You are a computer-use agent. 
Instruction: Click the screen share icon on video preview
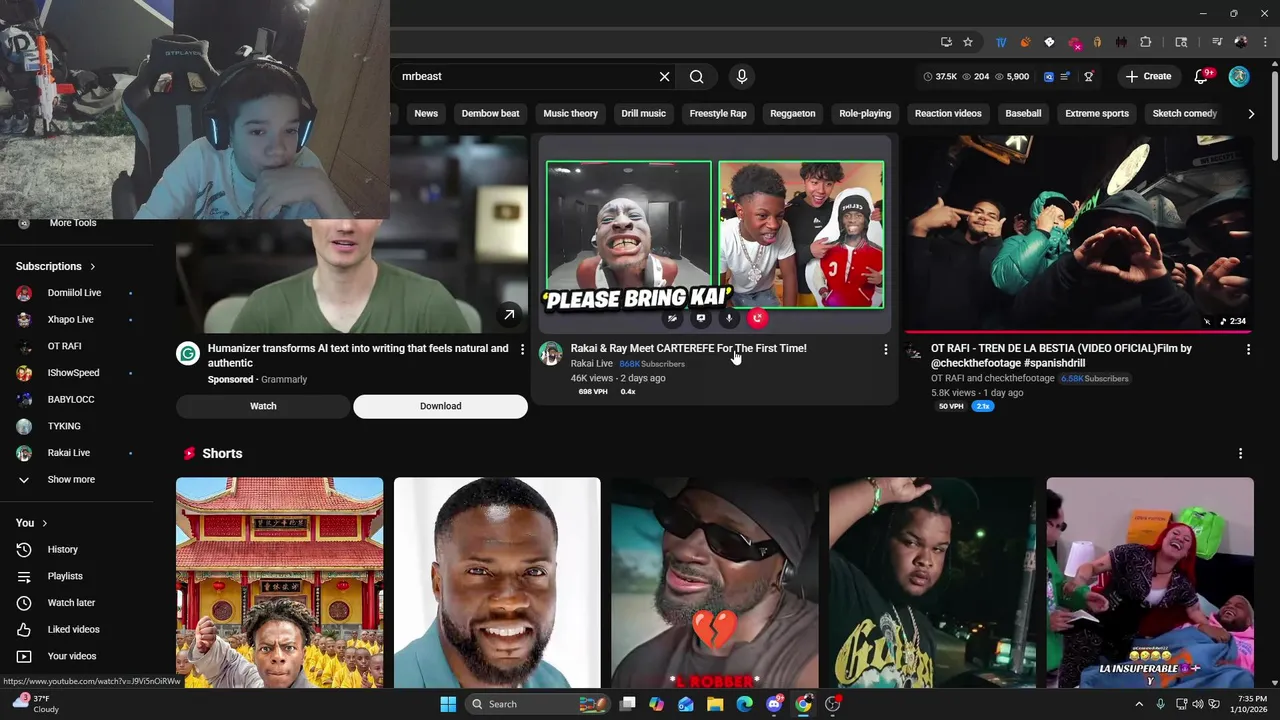pyautogui.click(x=701, y=318)
